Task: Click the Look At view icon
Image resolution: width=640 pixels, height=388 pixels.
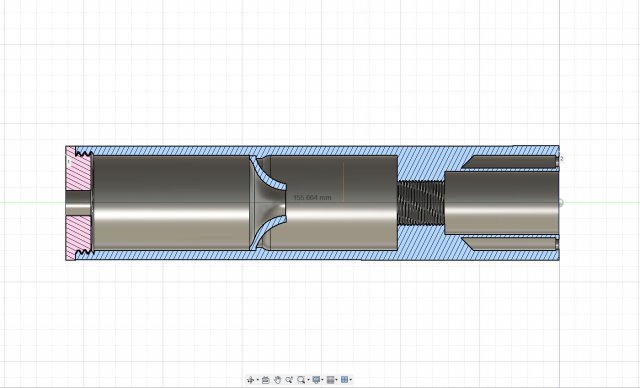Action: coord(266,380)
